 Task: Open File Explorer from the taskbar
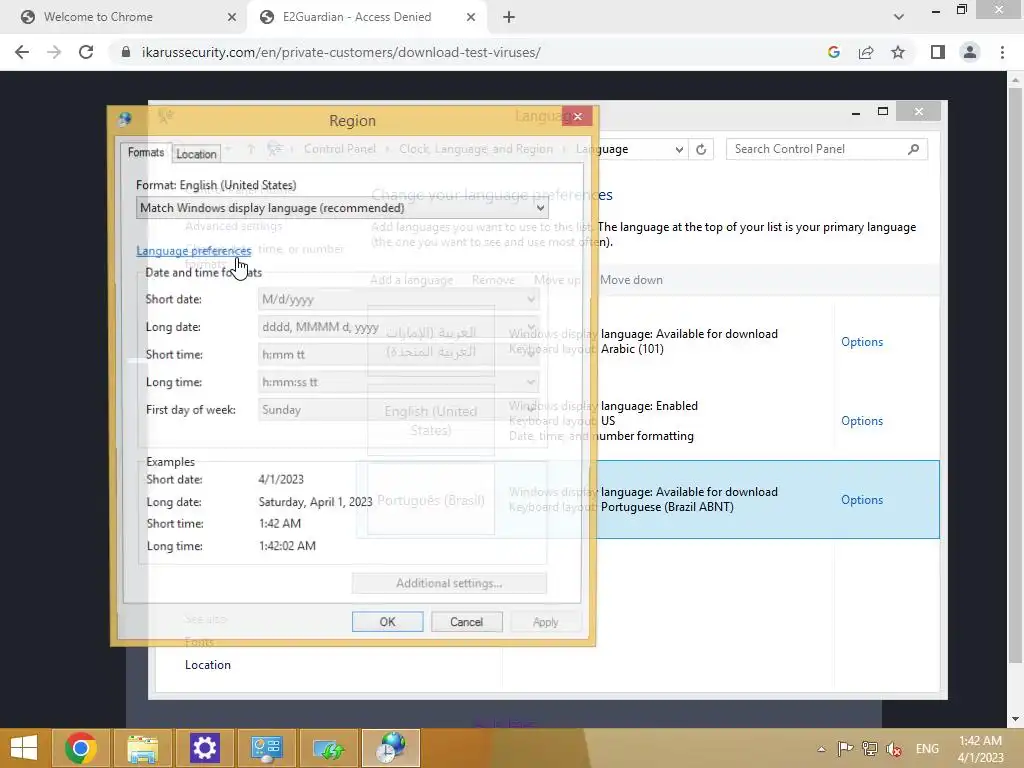tap(142, 748)
